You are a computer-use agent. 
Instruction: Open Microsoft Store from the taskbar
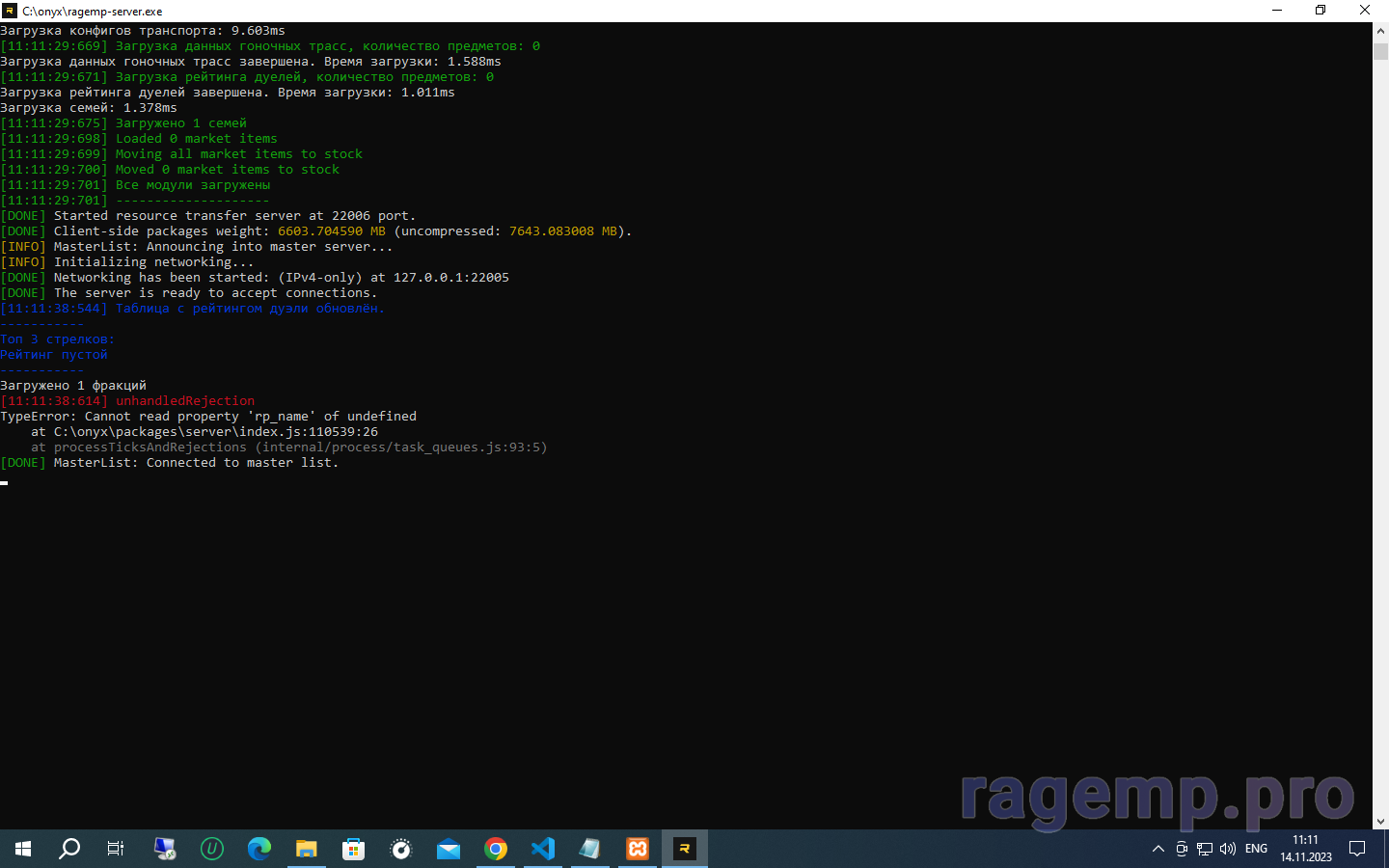pyautogui.click(x=354, y=849)
